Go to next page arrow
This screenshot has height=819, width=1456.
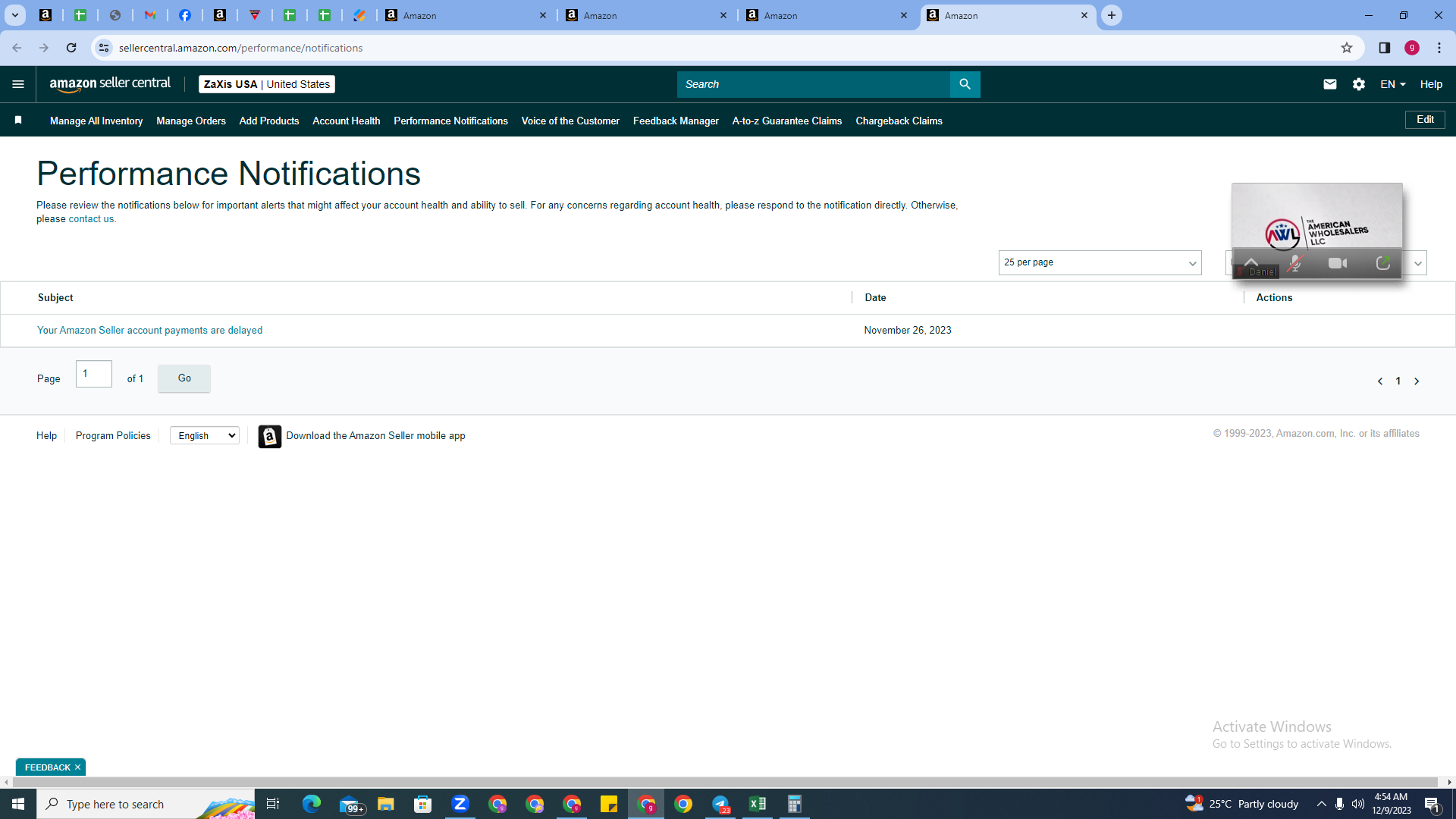click(1417, 381)
